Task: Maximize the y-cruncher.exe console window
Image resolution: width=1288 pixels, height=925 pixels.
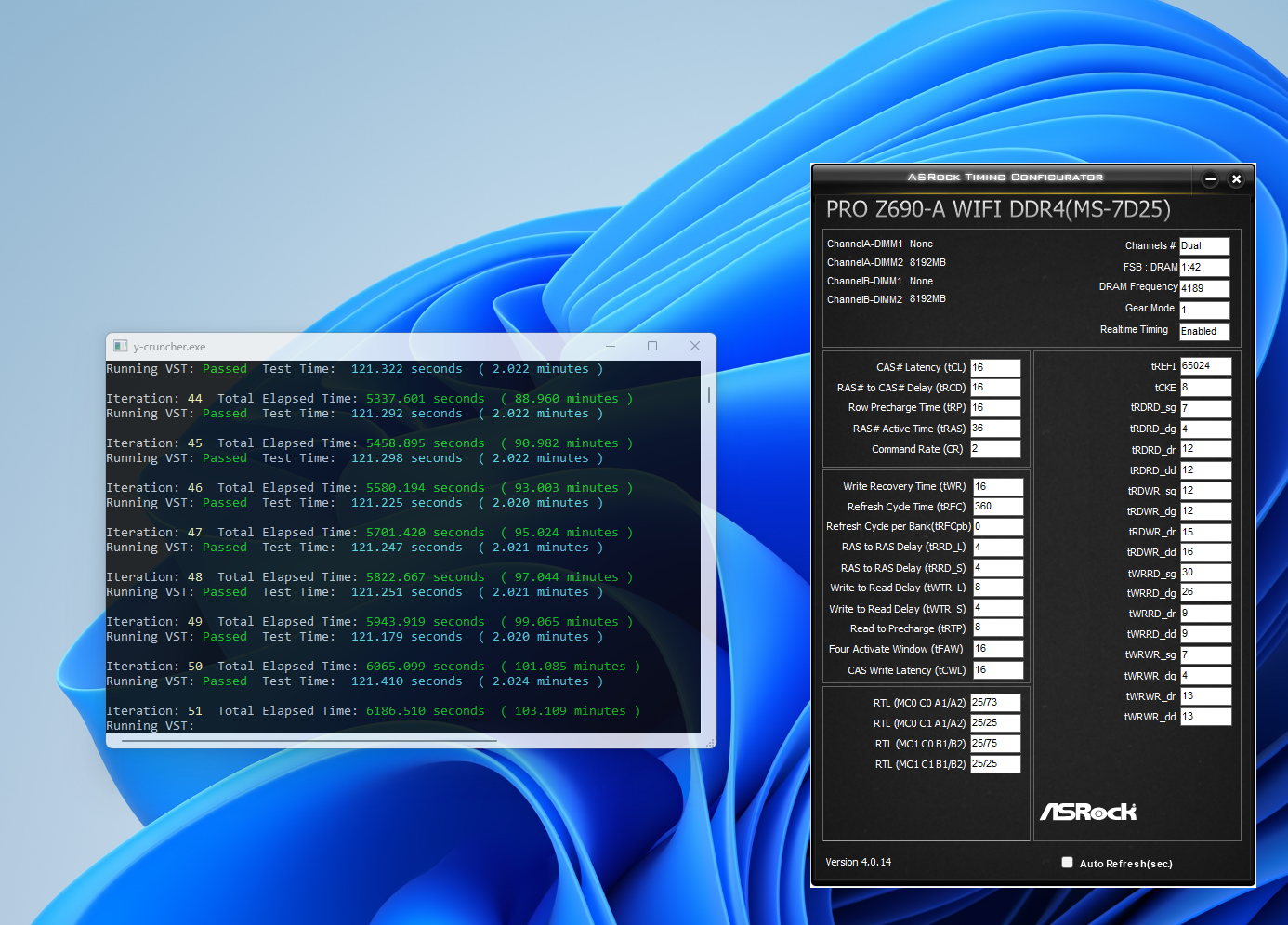Action: click(652, 346)
